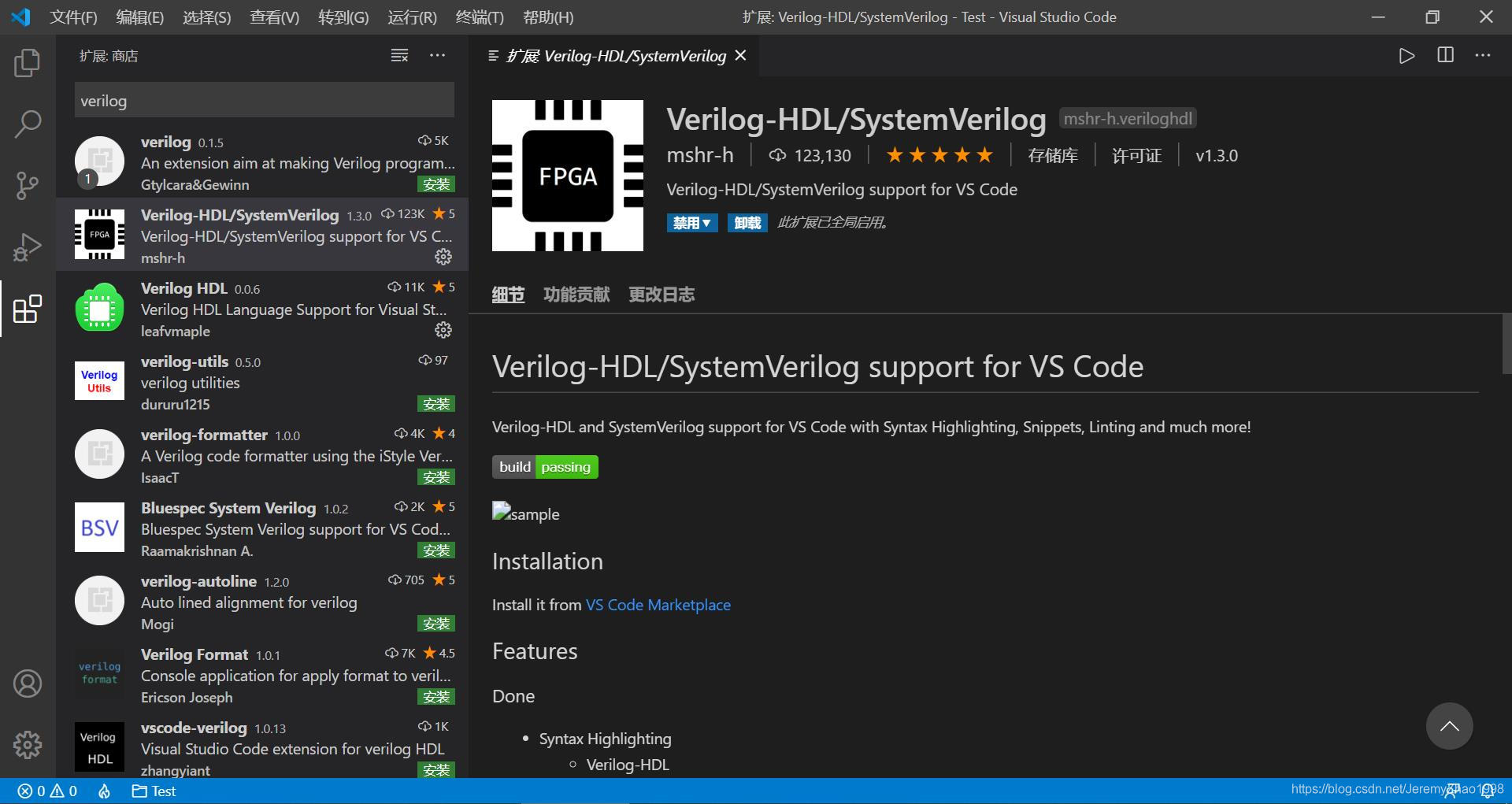
Task: Open the 查看(V) menu
Action: click(274, 17)
